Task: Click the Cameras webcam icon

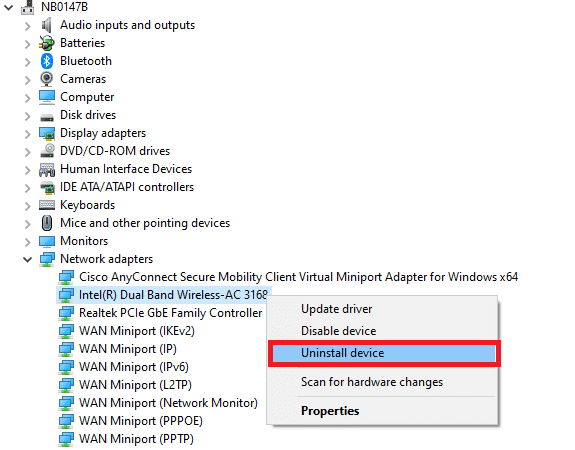Action: pos(47,79)
